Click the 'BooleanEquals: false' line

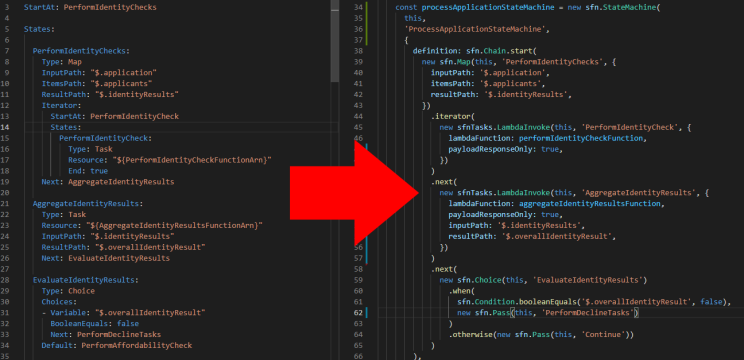point(94,324)
